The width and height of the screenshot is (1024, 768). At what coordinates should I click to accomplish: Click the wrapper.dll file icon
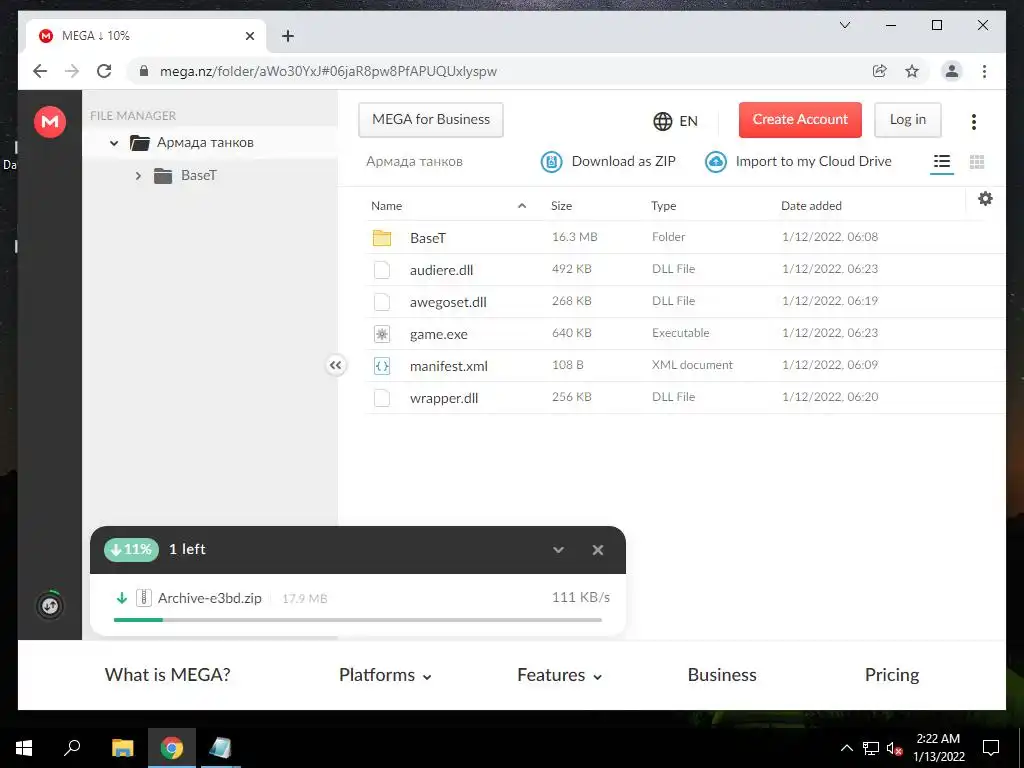(x=382, y=398)
